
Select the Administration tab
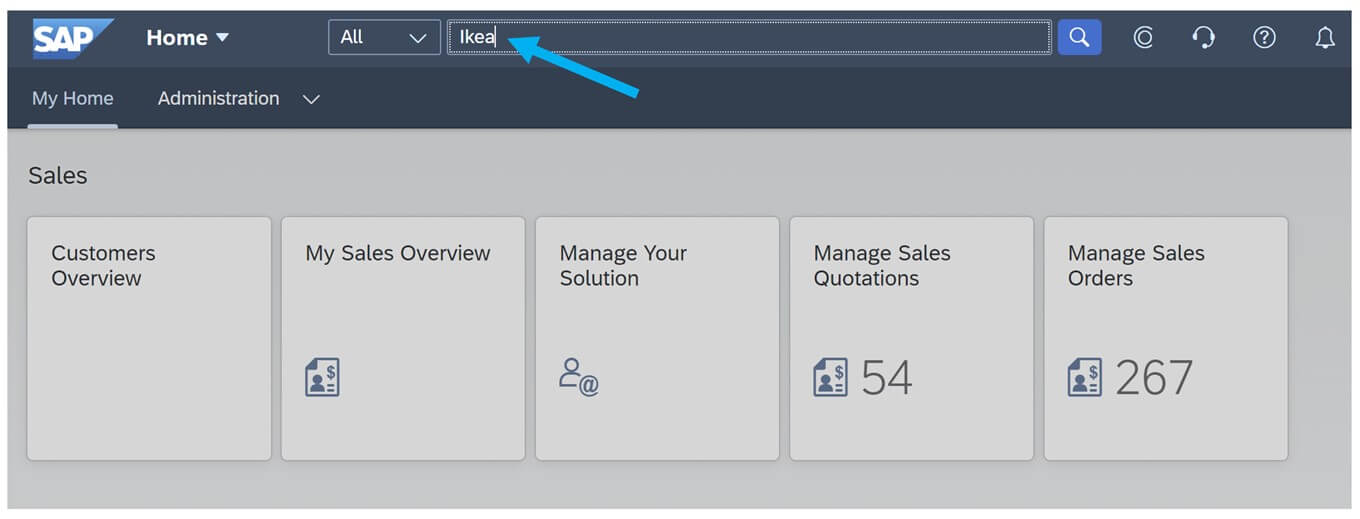[218, 98]
